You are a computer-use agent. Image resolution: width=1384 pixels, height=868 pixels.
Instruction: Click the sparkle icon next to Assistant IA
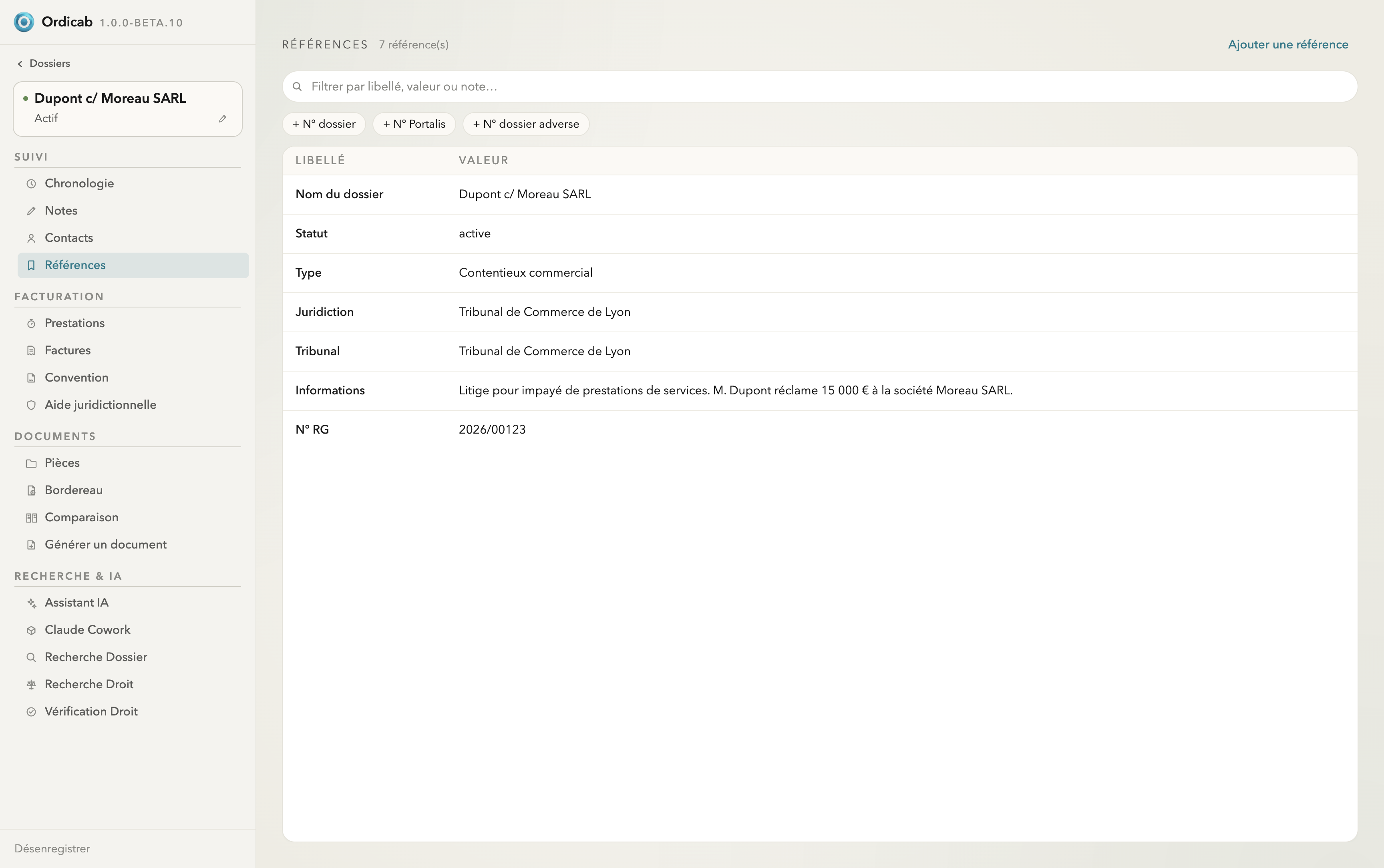[32, 603]
